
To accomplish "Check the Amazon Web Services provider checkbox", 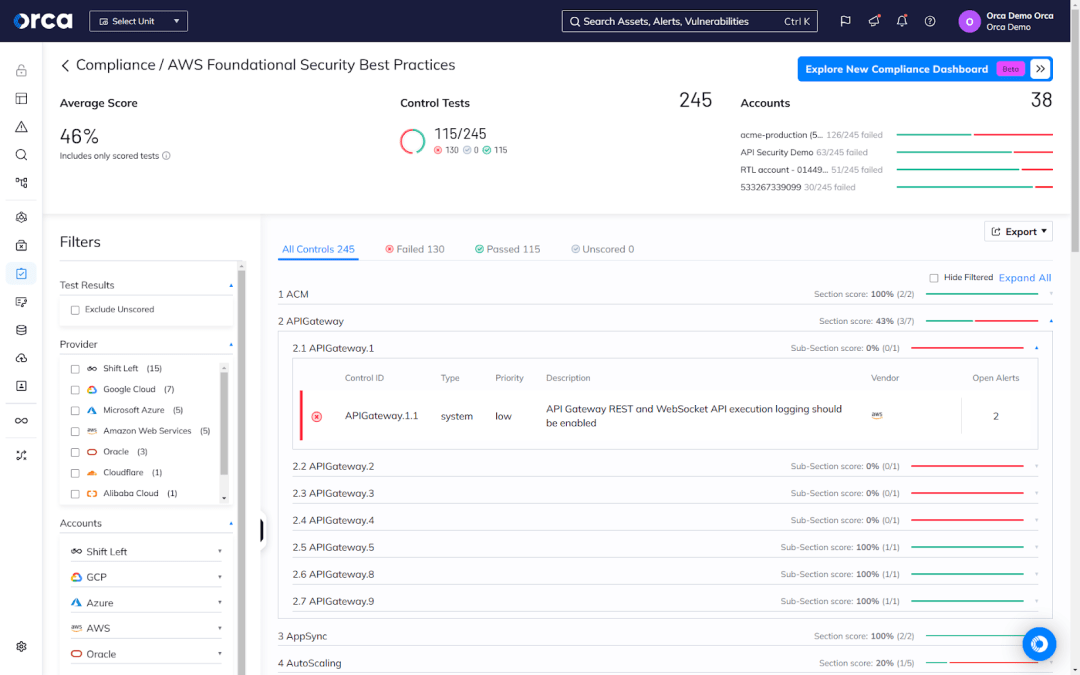I will click(75, 431).
